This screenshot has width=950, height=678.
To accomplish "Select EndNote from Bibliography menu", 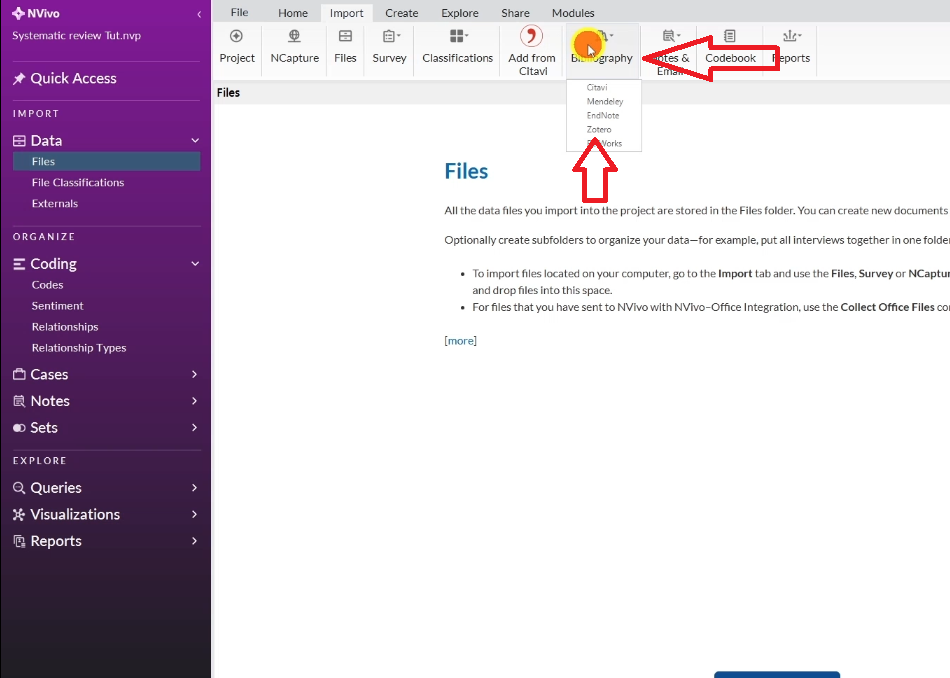I will [603, 115].
